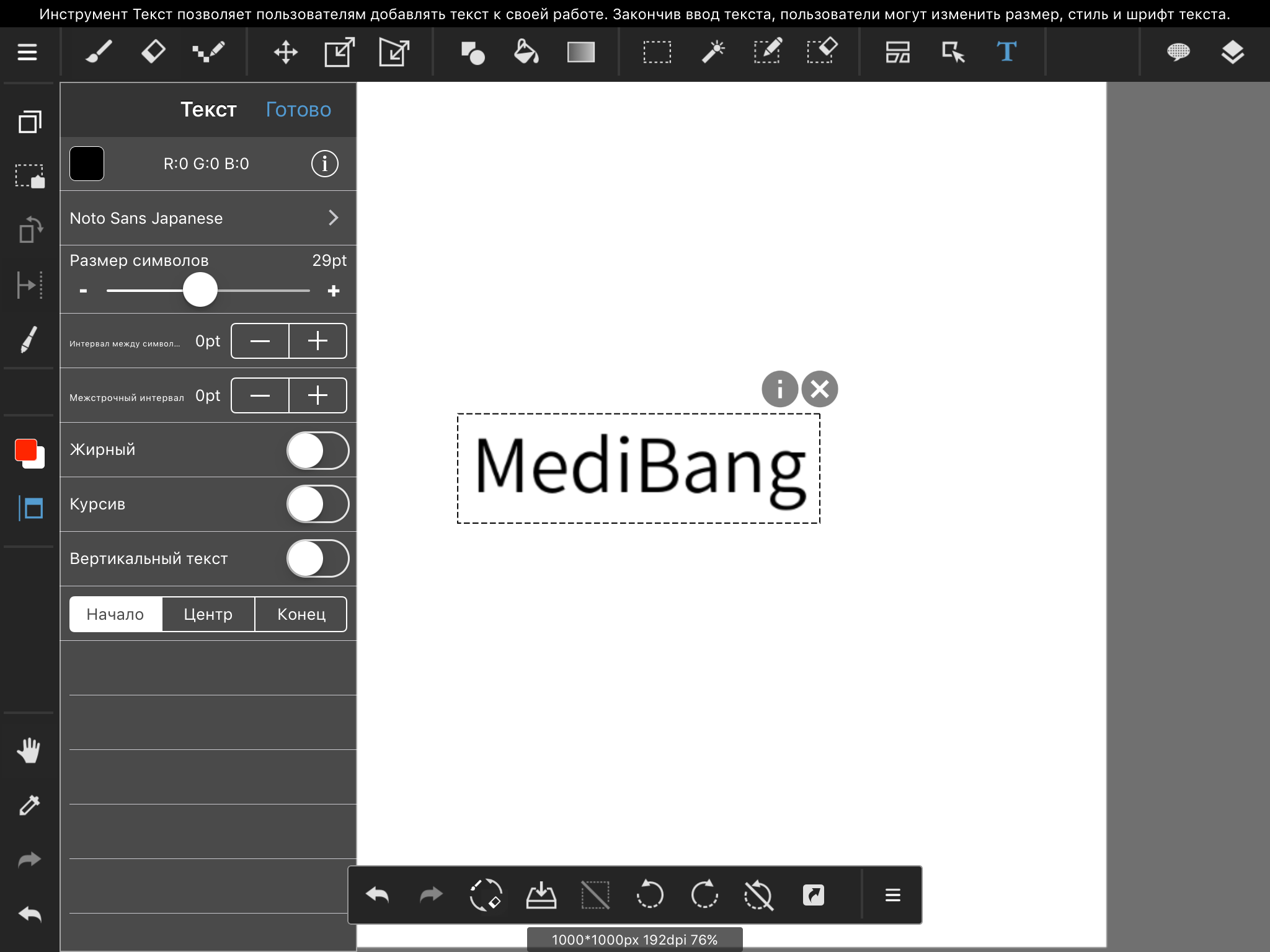Open the Noto Sans Japanese font list
This screenshot has width=1270, height=952.
tap(208, 218)
